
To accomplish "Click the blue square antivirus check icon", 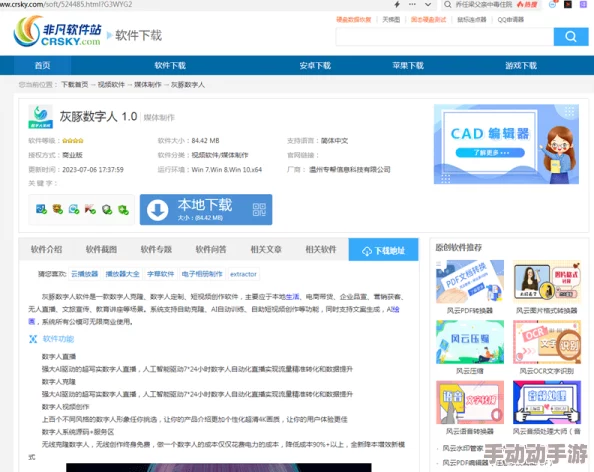I will pyautogui.click(x=41, y=209).
